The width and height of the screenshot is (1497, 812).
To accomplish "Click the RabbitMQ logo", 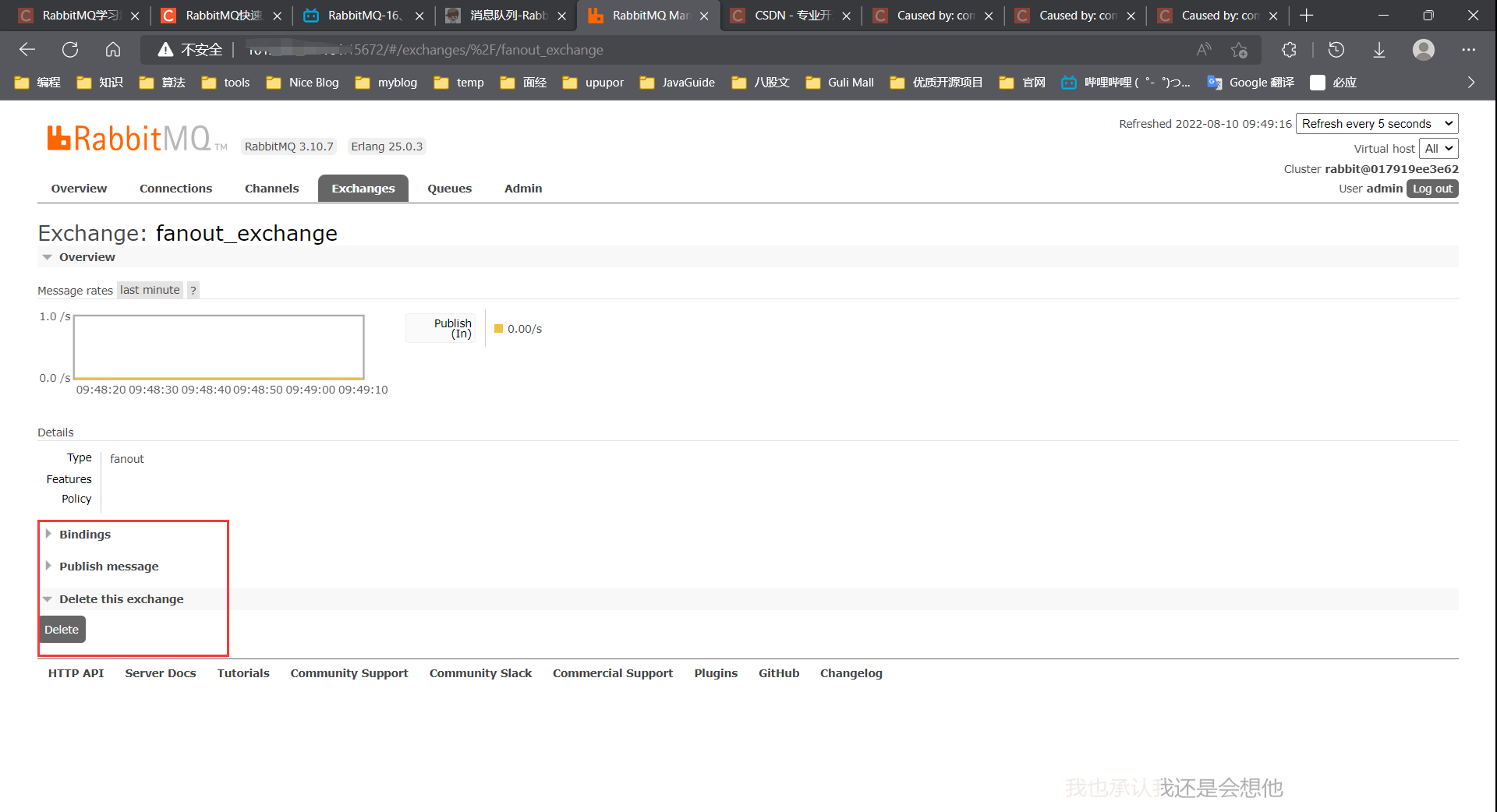I will click(137, 139).
